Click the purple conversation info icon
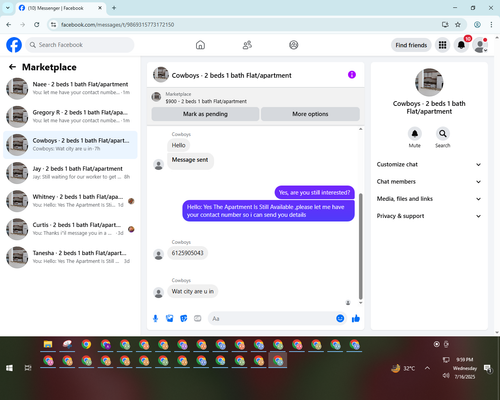This screenshot has height=400, width=500. (x=352, y=75)
